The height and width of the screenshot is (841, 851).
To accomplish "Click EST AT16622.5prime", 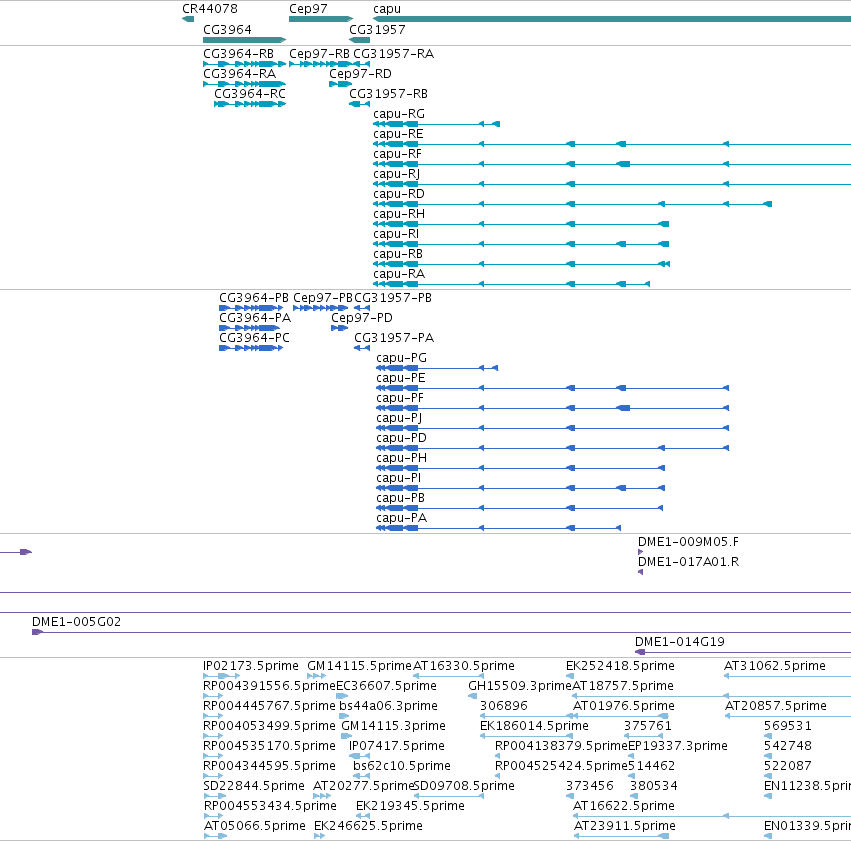I will click(712, 817).
